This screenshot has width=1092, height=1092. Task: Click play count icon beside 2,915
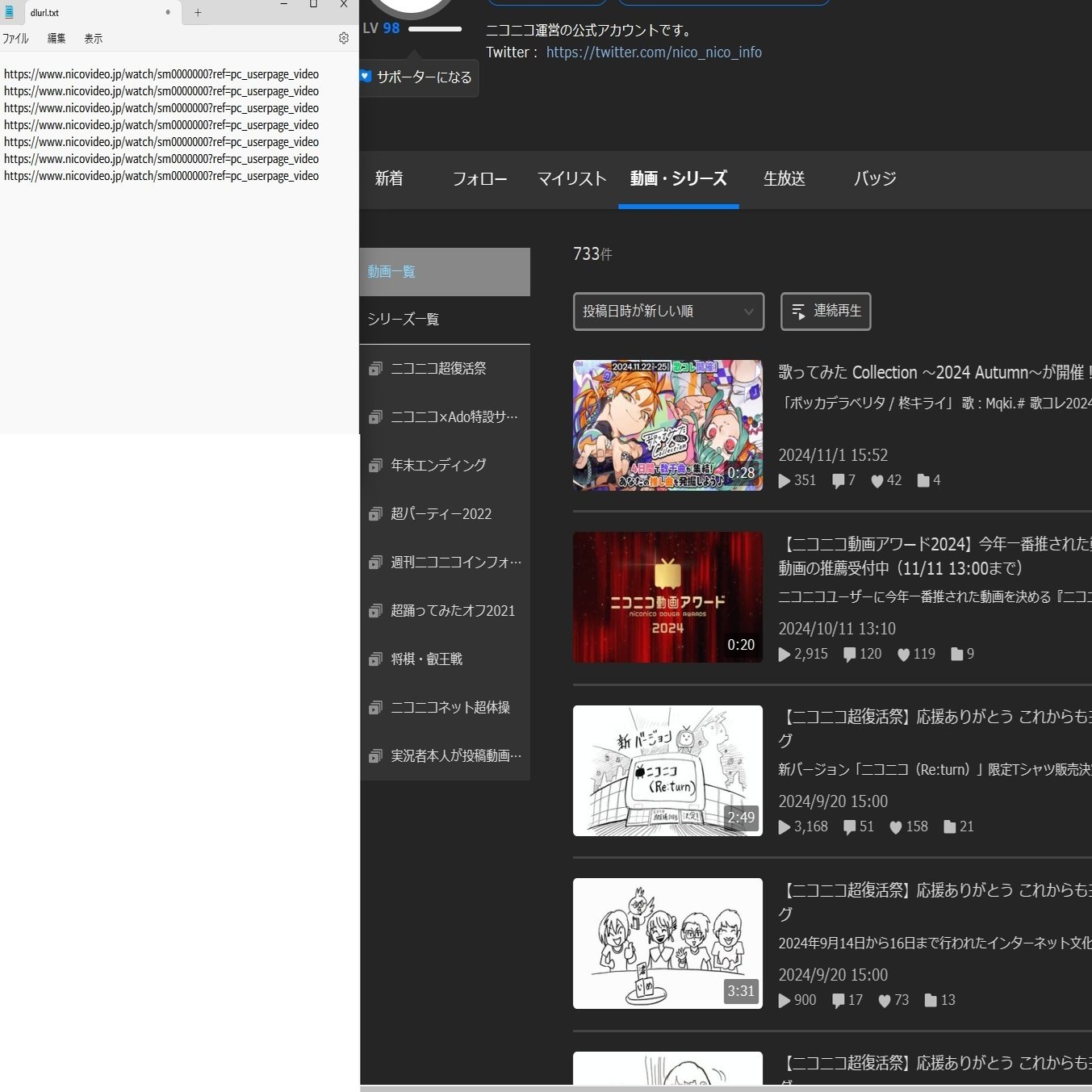click(x=784, y=655)
